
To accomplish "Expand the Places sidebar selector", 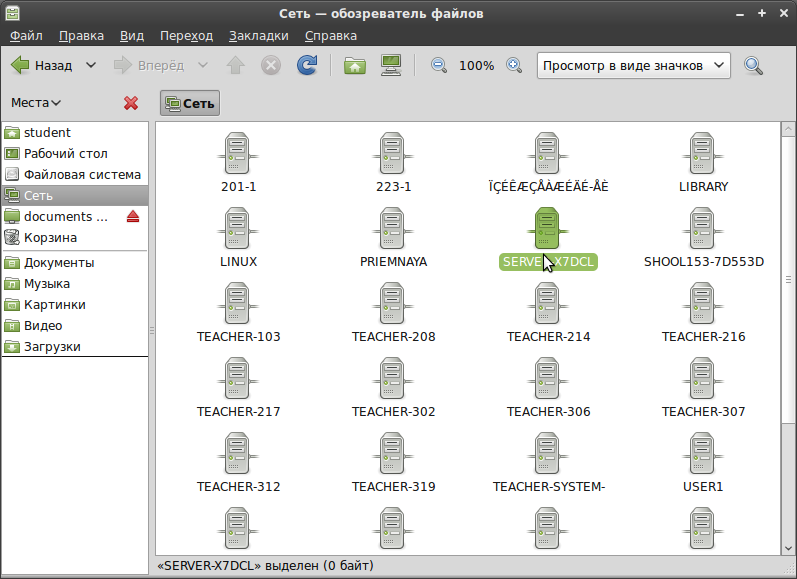I will pyautogui.click(x=36, y=103).
